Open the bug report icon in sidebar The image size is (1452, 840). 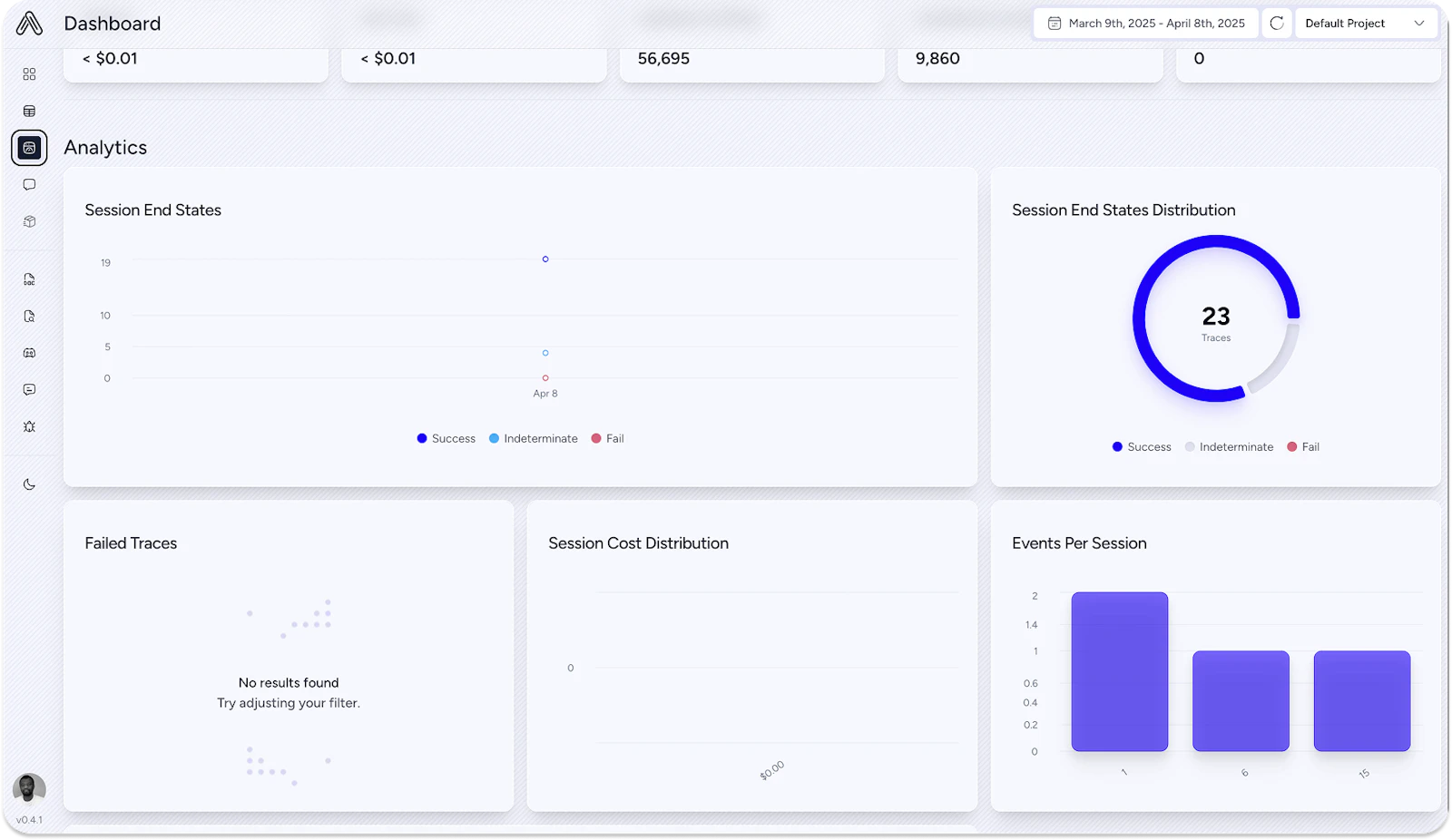coord(29,426)
